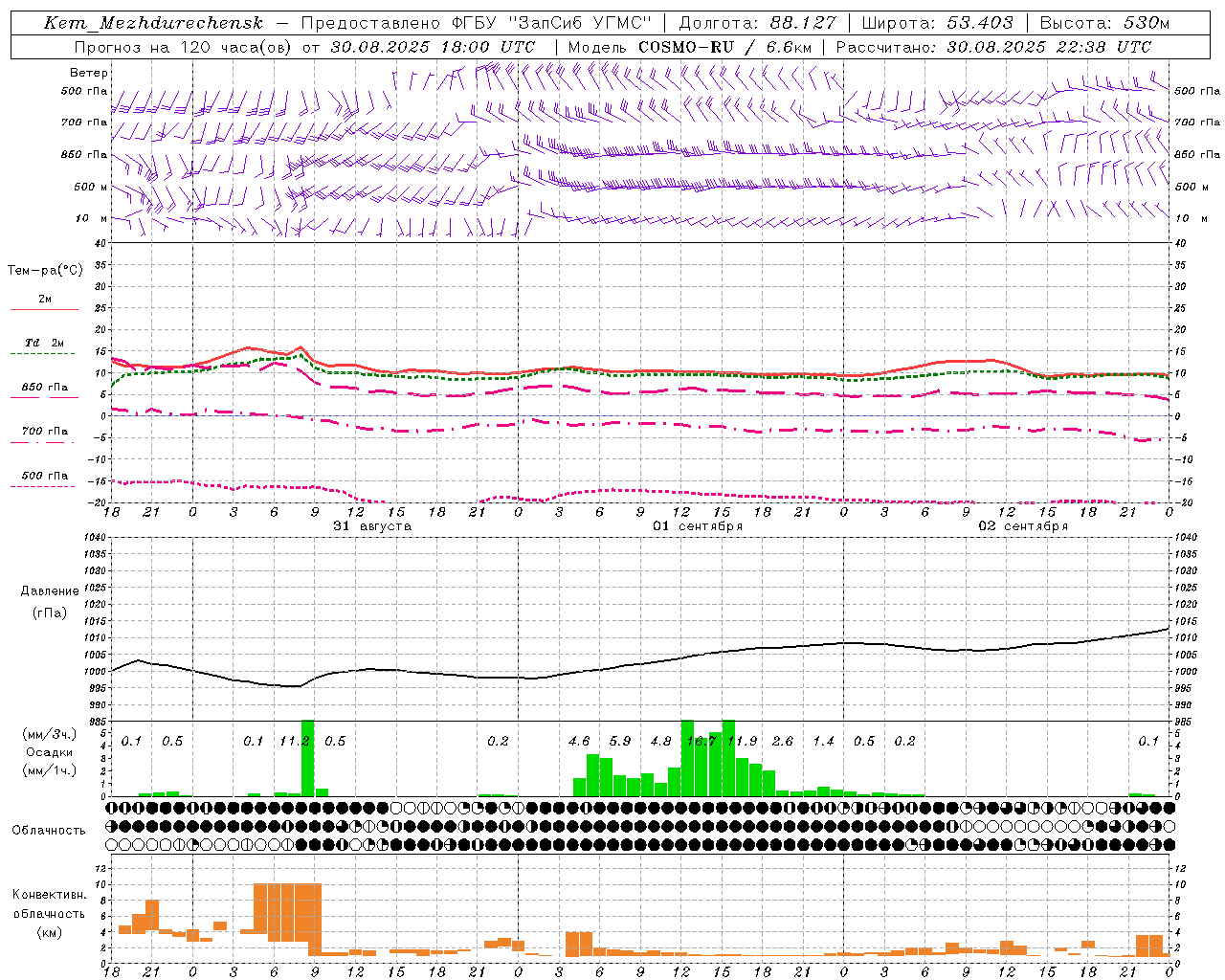Click the precipitation total "11.2"

coord(294,742)
